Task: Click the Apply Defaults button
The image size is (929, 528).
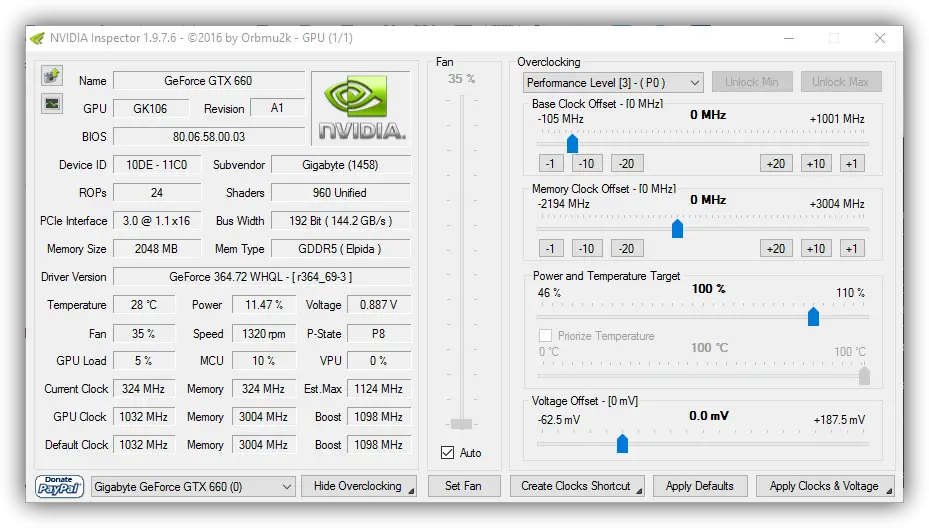Action: [700, 486]
